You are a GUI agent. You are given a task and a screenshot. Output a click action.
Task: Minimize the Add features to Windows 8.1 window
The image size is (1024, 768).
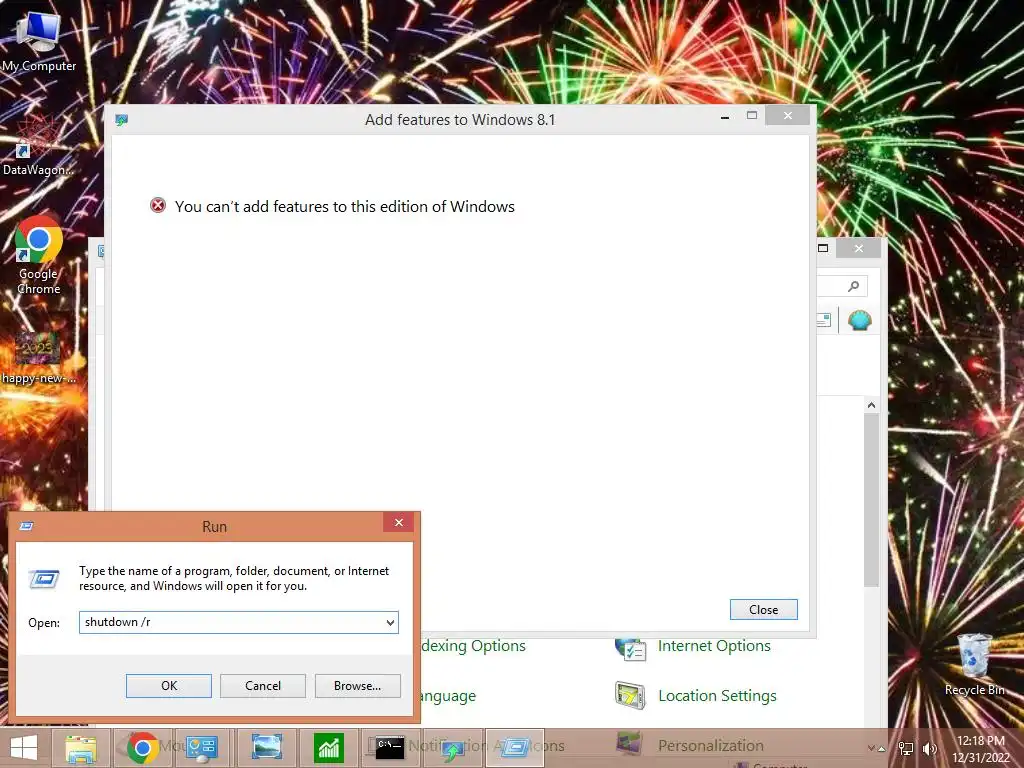[725, 117]
